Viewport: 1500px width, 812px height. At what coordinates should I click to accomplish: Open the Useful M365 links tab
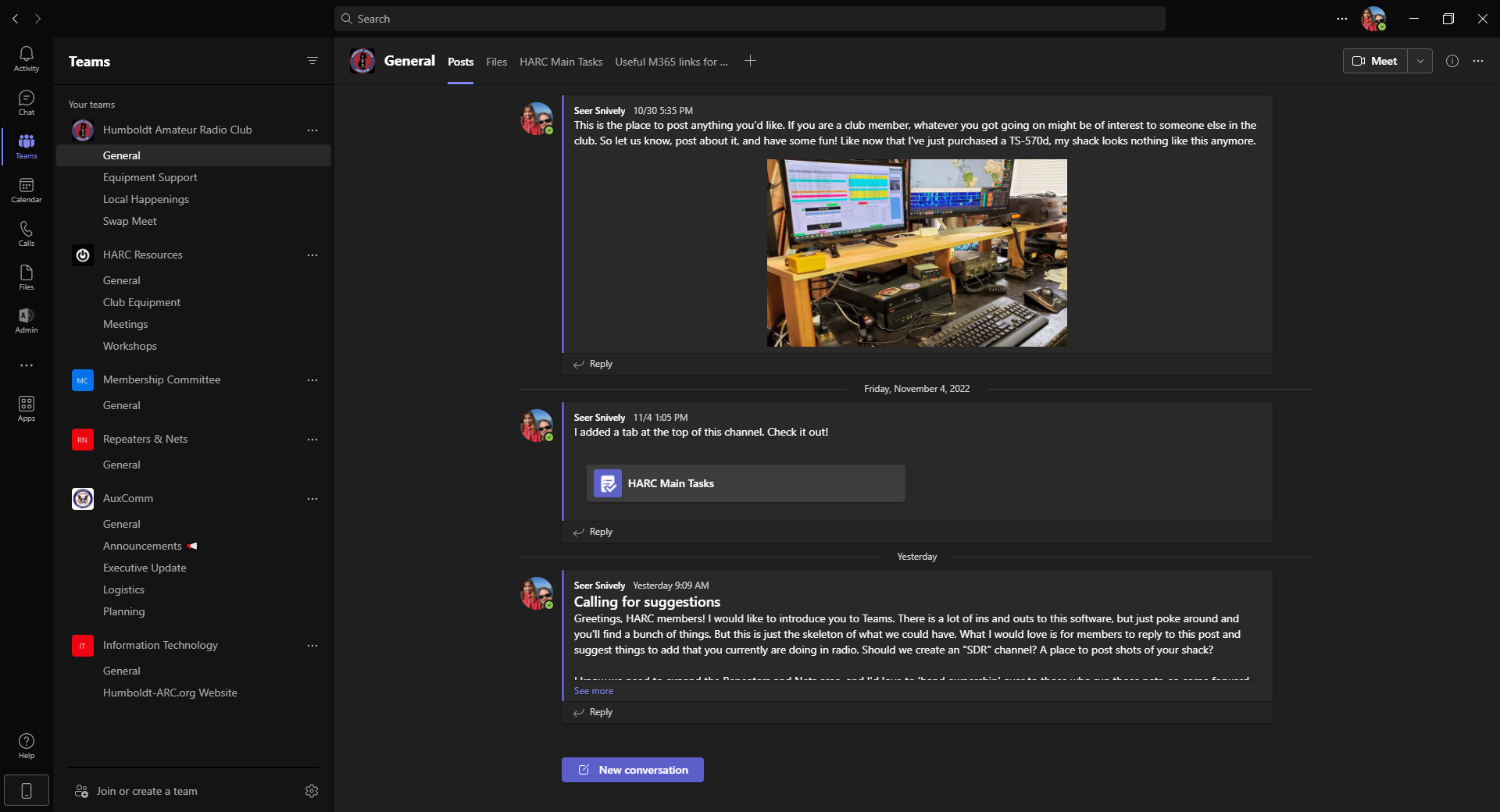pos(671,62)
